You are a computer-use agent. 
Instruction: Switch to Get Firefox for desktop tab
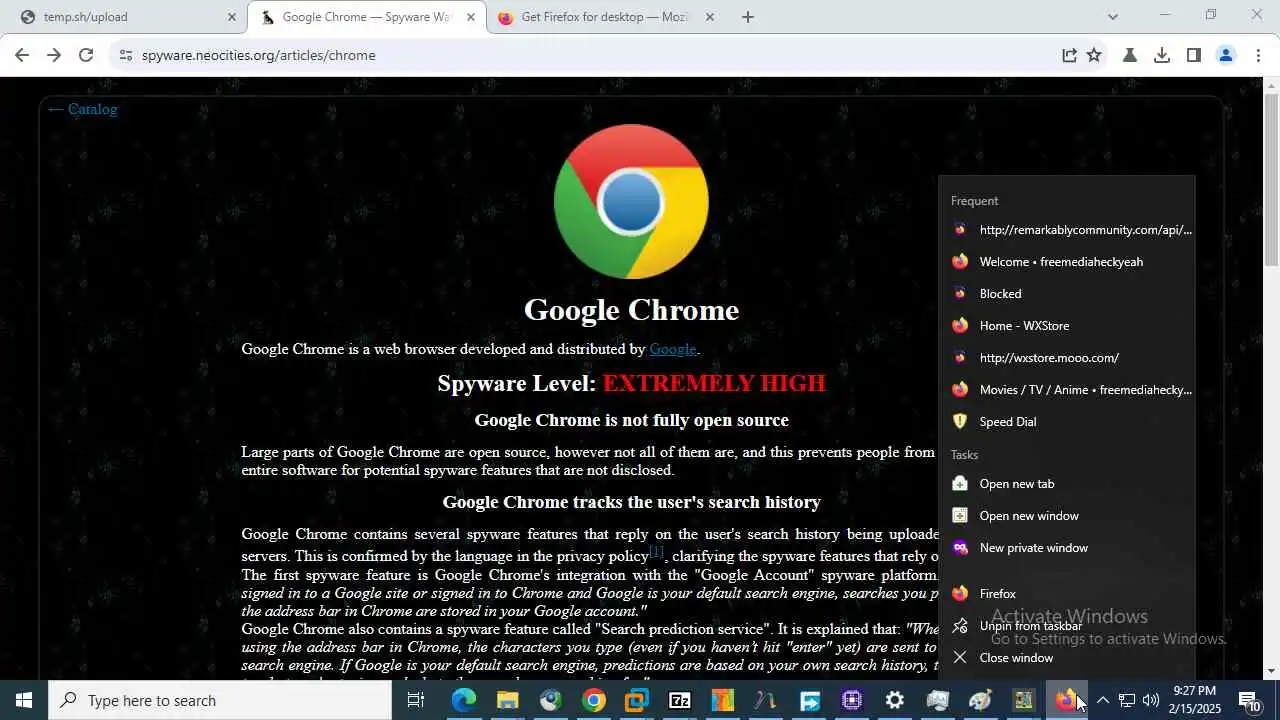[x=605, y=17]
